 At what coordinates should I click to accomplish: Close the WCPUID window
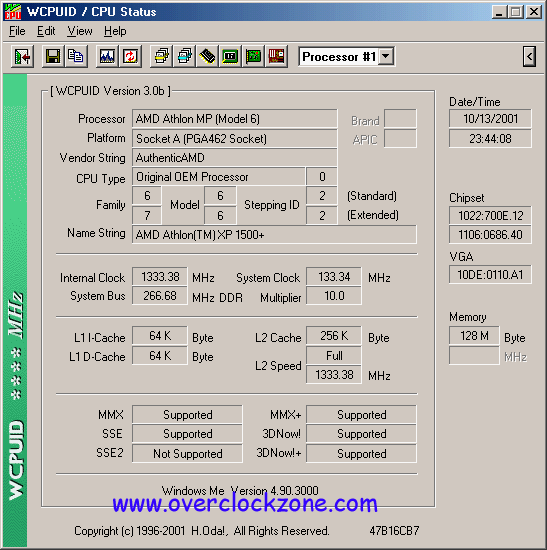(x=534, y=12)
